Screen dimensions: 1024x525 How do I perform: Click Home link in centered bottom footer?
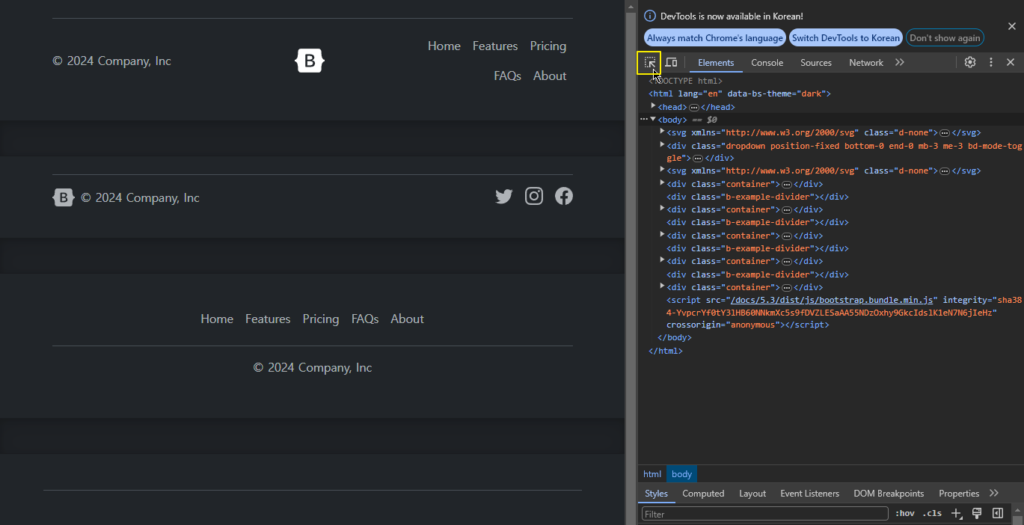(217, 319)
